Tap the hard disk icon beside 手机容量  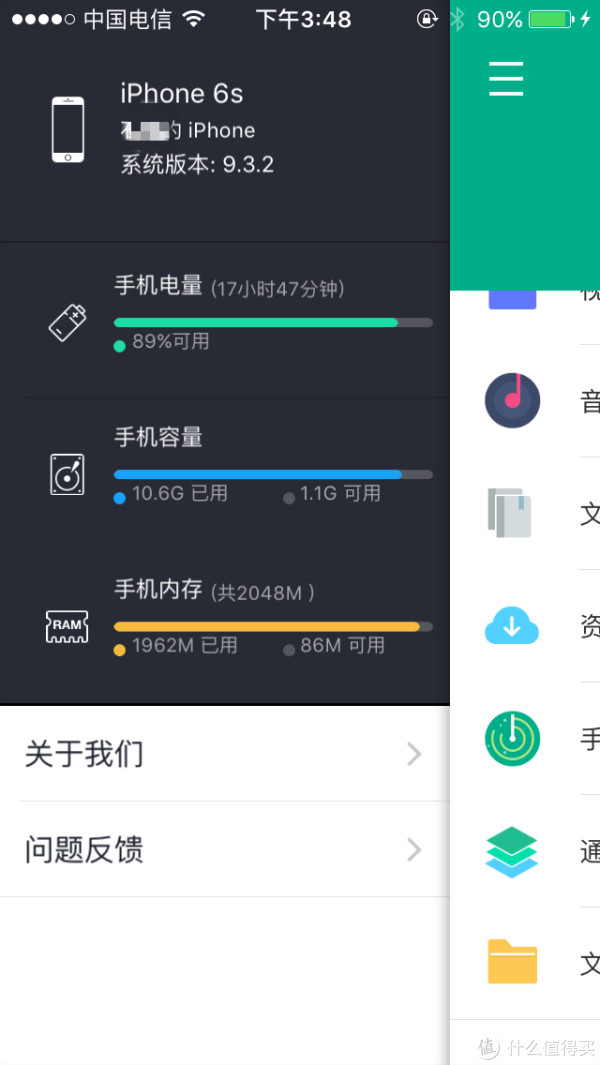click(x=67, y=474)
